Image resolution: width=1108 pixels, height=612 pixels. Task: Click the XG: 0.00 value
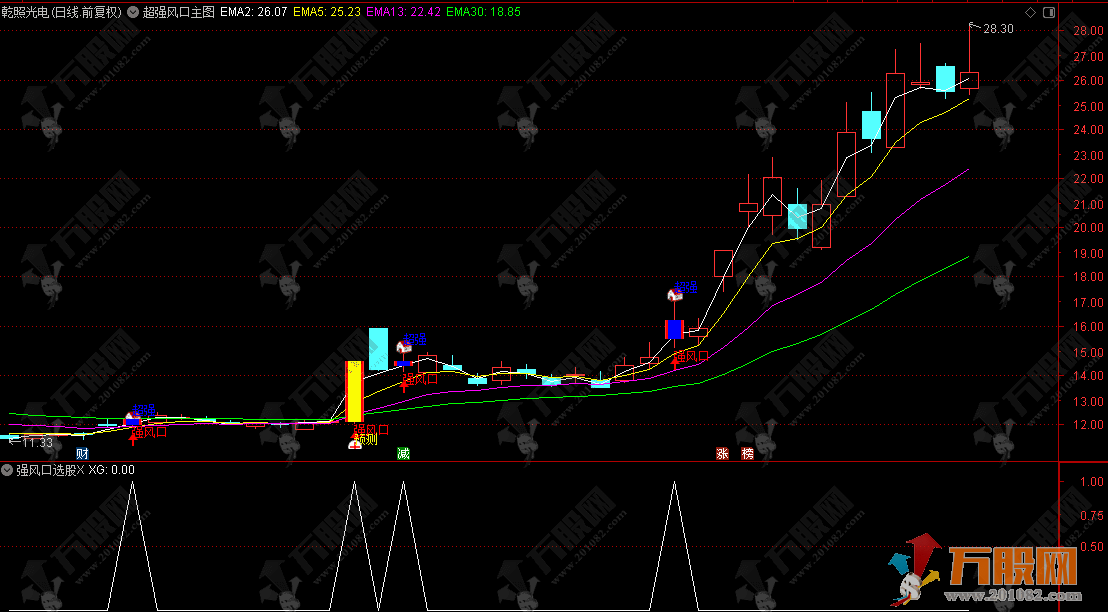click(112, 470)
